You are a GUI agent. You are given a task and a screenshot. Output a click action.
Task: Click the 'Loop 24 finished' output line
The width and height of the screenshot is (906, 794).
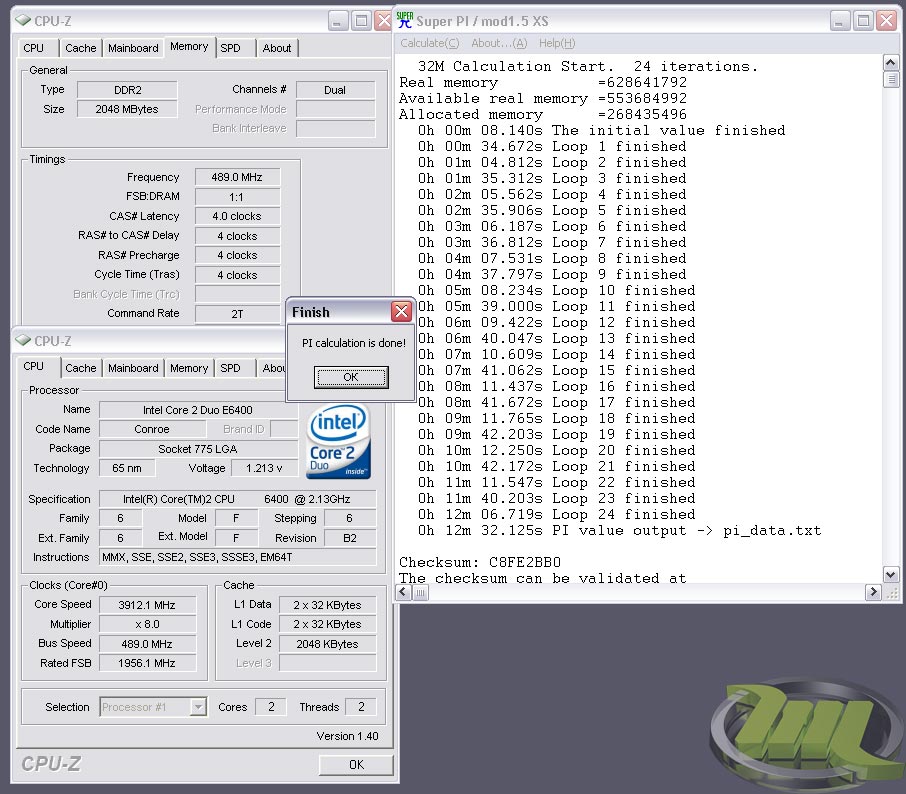pos(556,514)
